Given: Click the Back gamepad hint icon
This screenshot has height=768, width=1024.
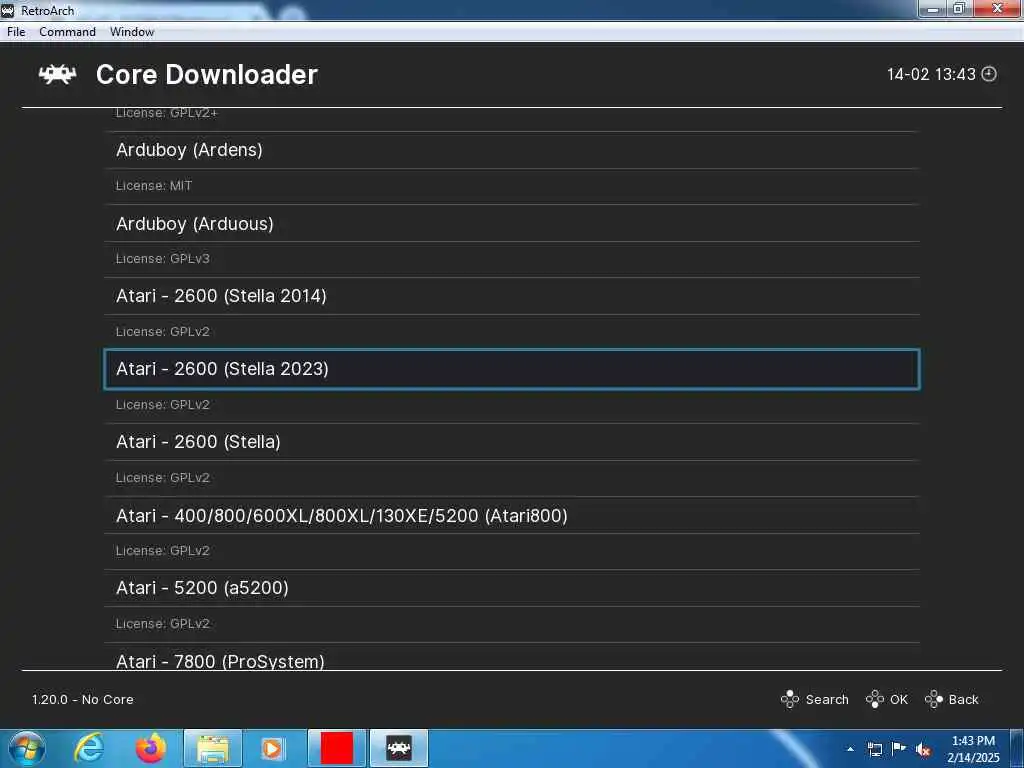Looking at the screenshot, I should pos(934,699).
